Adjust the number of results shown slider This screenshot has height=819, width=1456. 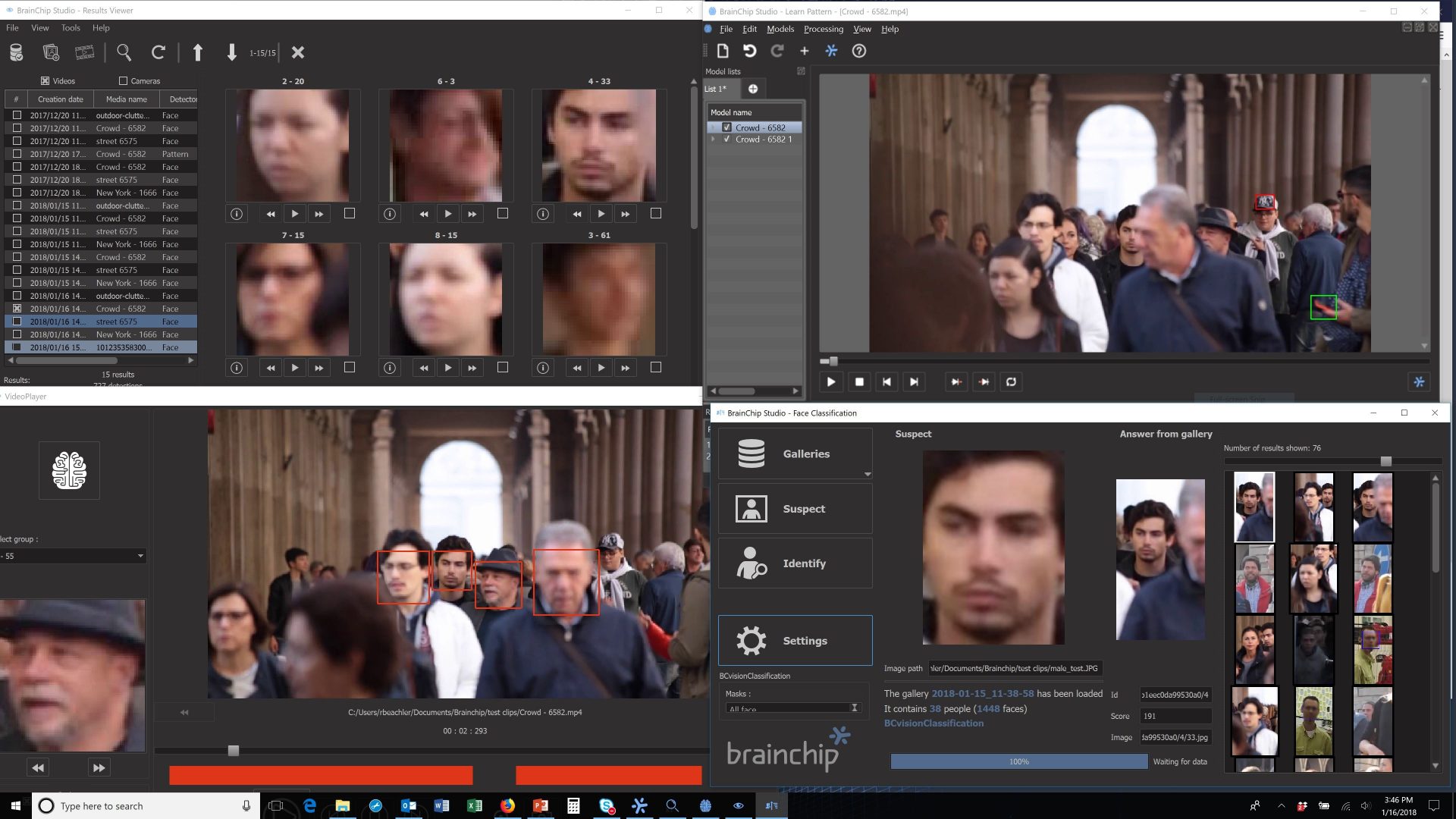point(1385,461)
